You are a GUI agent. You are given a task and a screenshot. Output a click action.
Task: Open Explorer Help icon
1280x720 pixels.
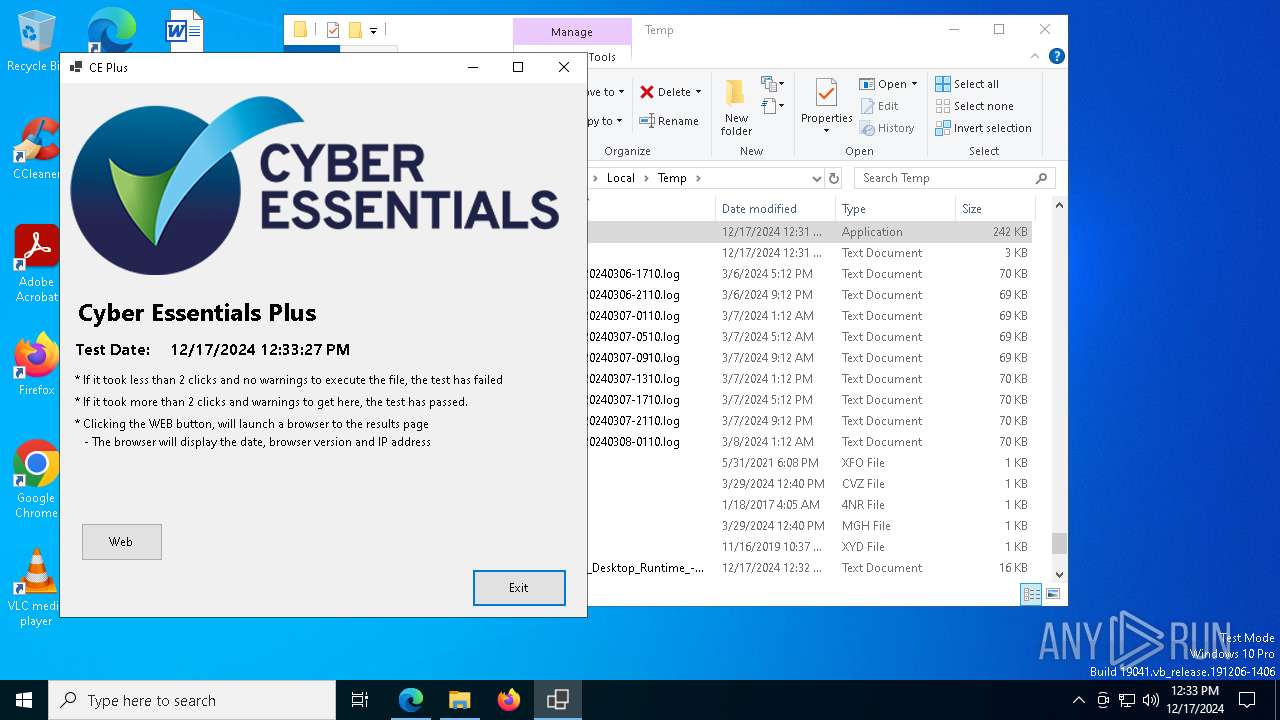coord(1057,57)
